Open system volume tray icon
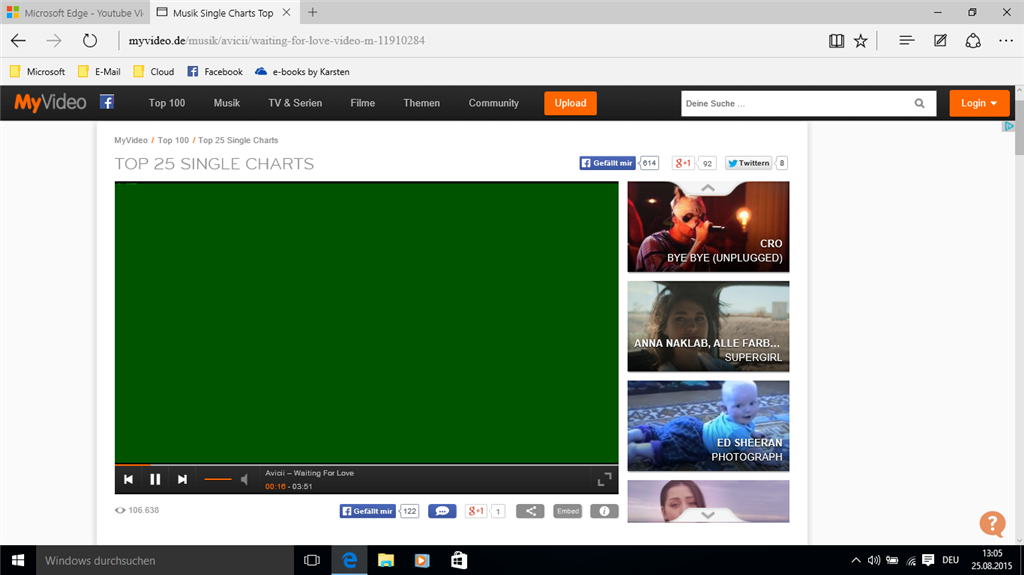The height and width of the screenshot is (575, 1024). click(874, 560)
